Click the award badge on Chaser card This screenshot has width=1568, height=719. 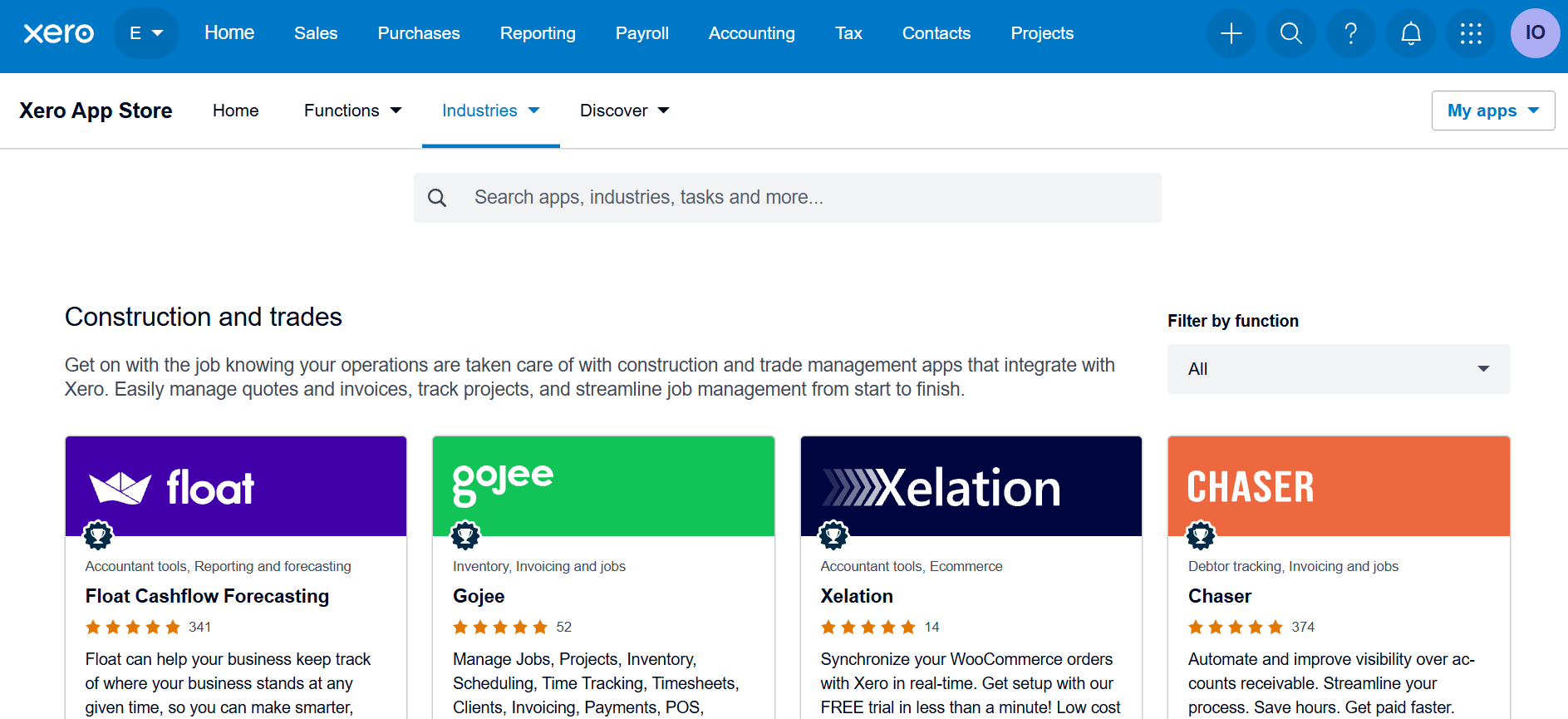(1201, 534)
